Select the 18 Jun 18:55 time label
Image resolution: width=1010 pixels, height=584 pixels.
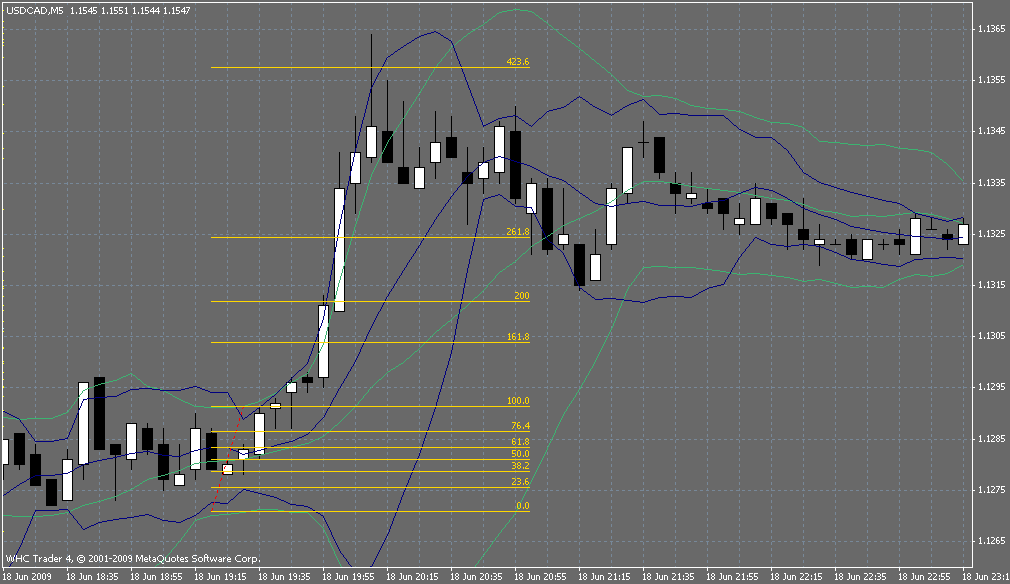(x=157, y=576)
